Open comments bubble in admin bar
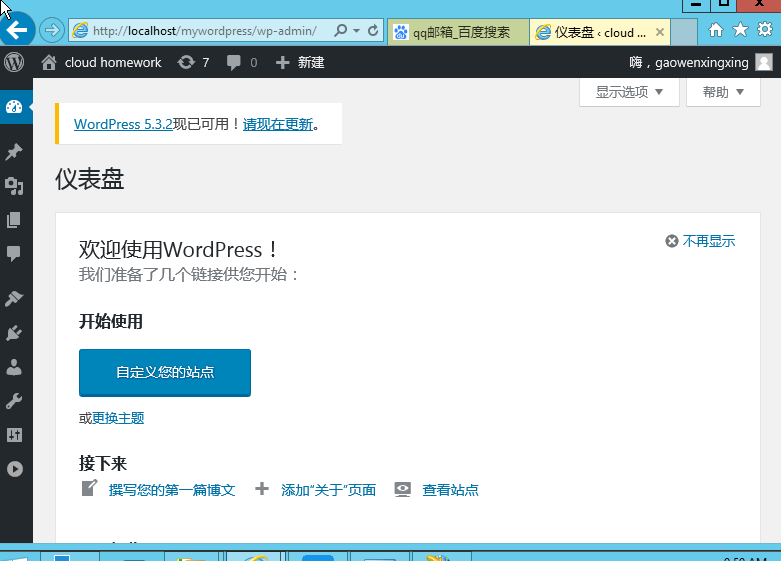The height and width of the screenshot is (561, 781). click(242, 62)
